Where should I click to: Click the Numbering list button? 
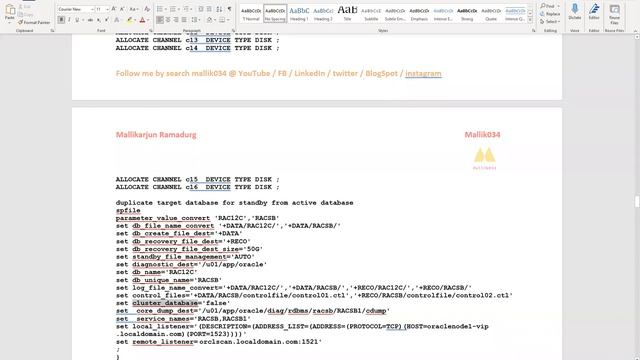coord(173,9)
